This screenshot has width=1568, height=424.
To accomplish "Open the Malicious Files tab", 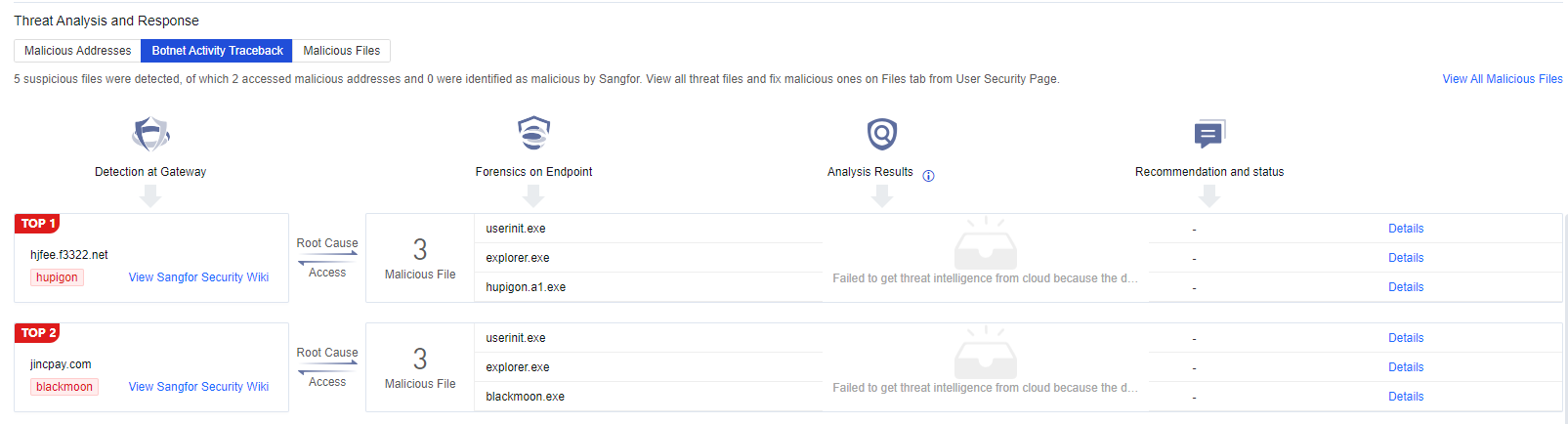I will (x=341, y=51).
